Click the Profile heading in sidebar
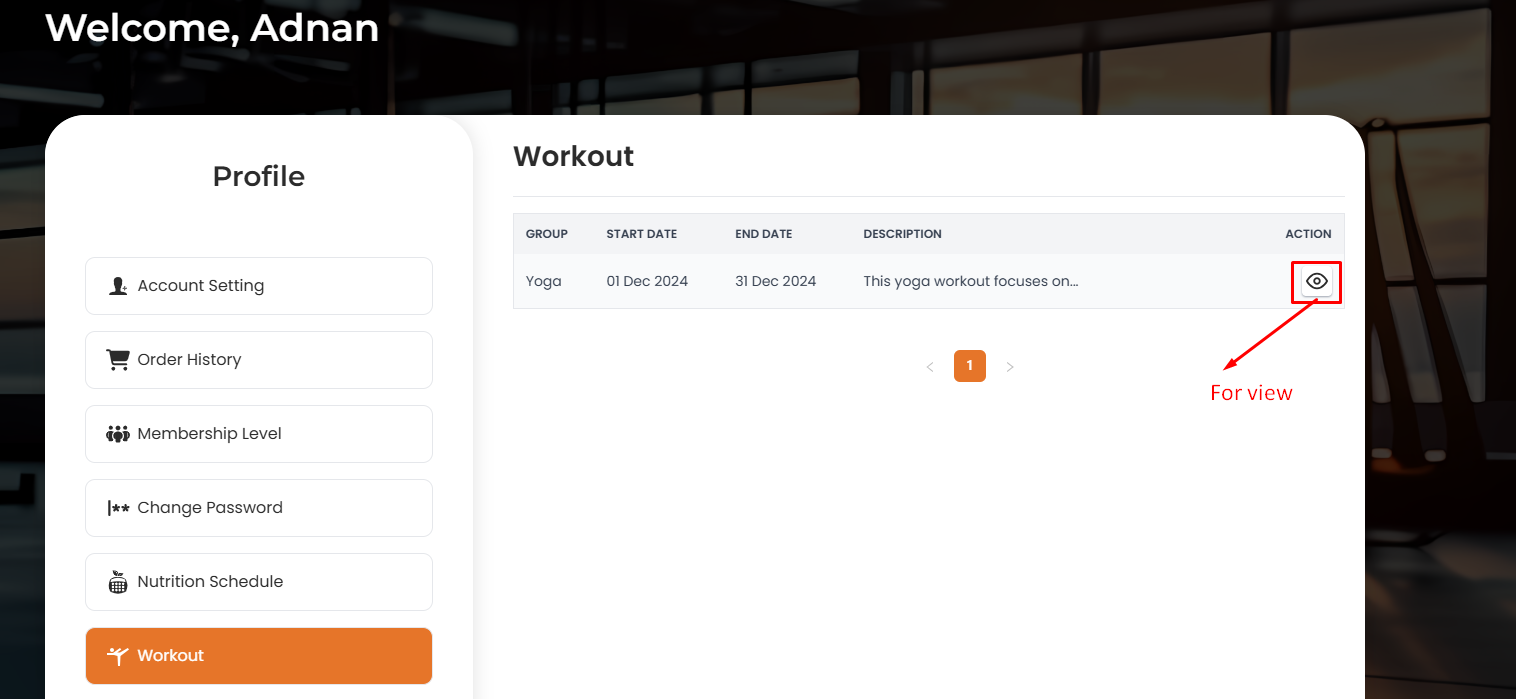The width and height of the screenshot is (1516, 699). pos(258,177)
